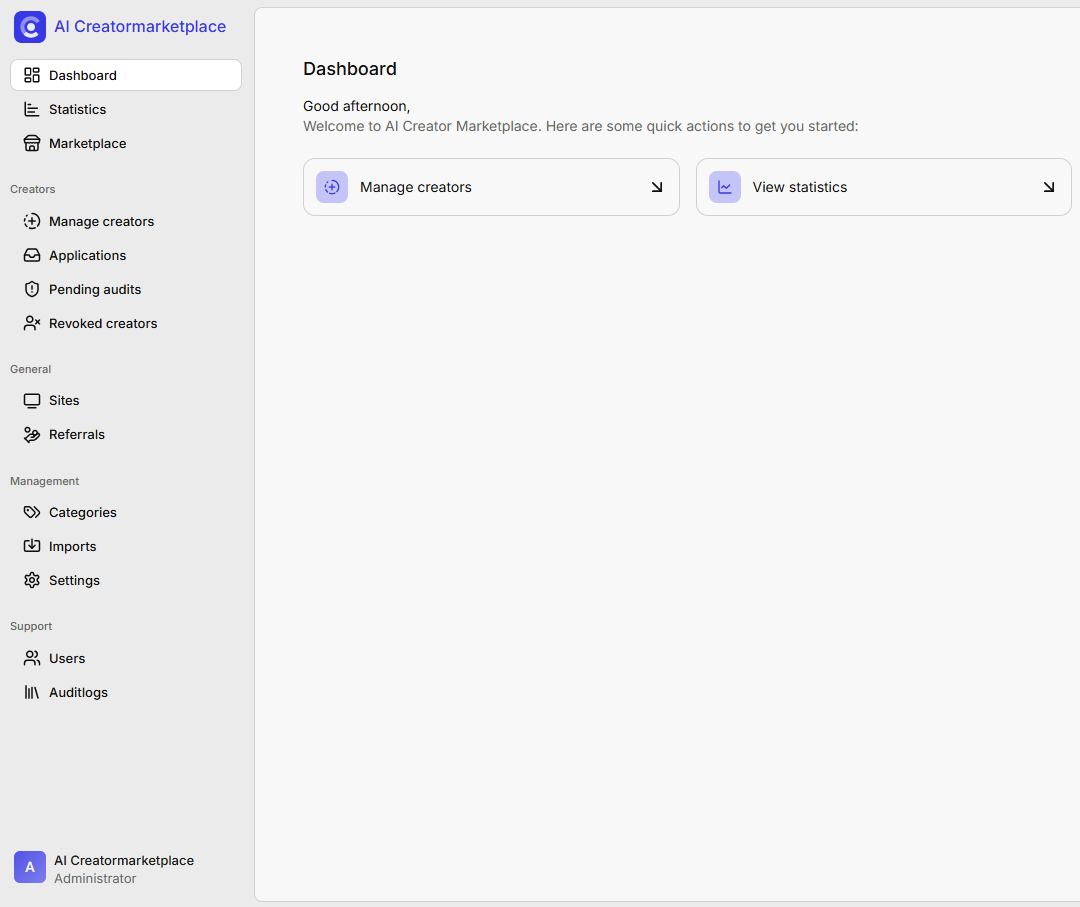Viewport: 1080px width, 907px height.
Task: Click the Categories tags icon
Action: [x=31, y=512]
